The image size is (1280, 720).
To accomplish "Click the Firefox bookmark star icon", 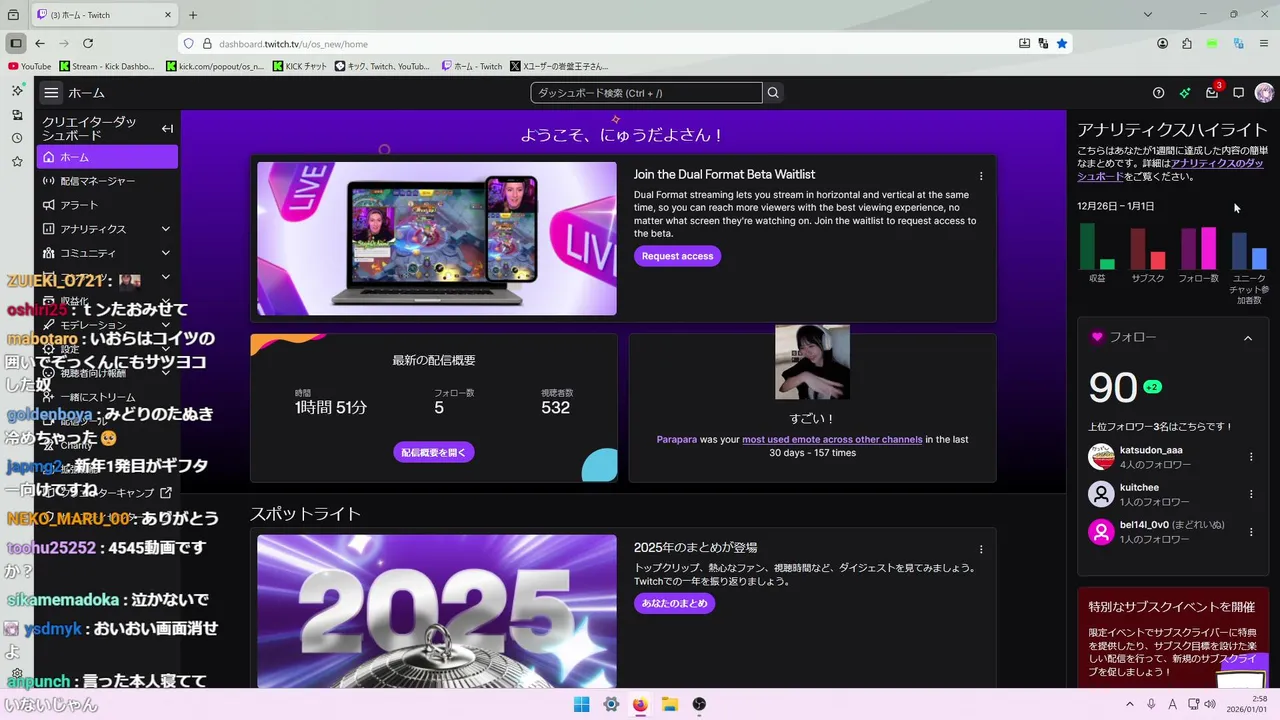I will (1062, 44).
